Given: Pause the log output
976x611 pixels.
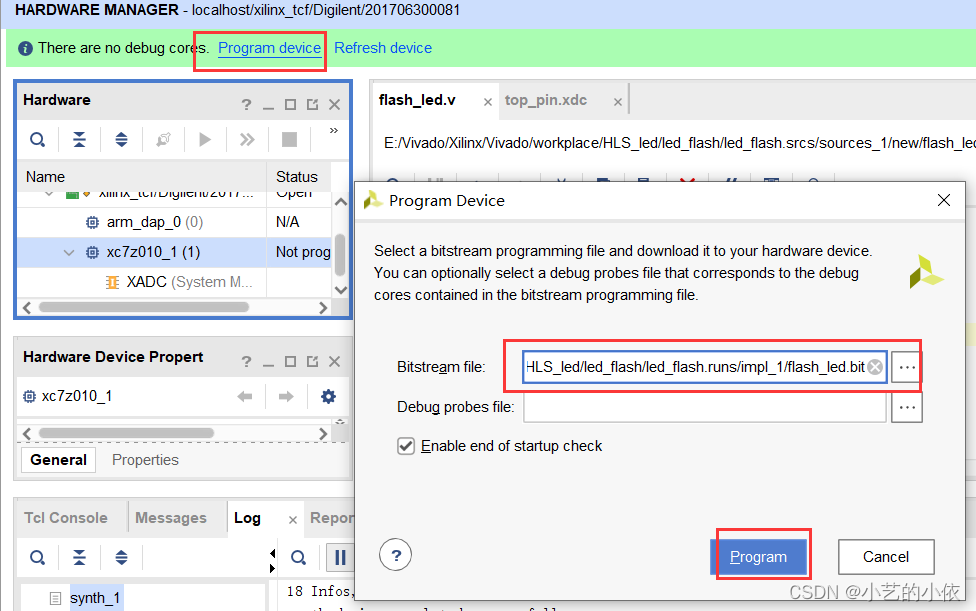Looking at the screenshot, I should click(340, 557).
